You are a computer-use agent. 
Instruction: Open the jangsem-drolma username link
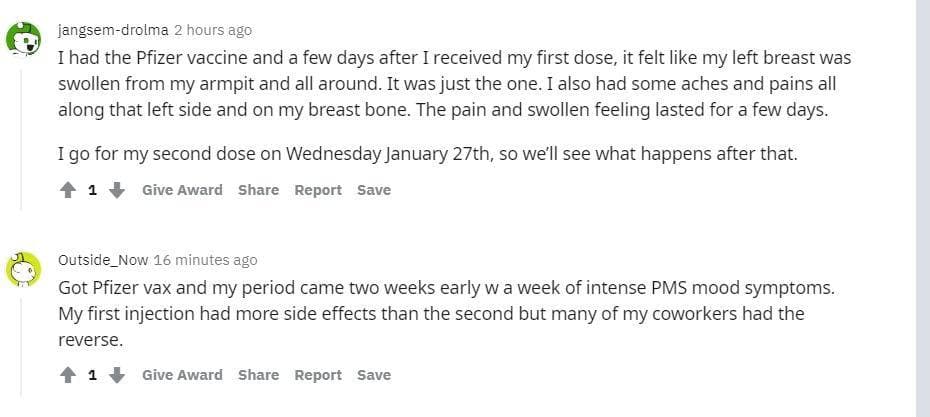(x=114, y=30)
